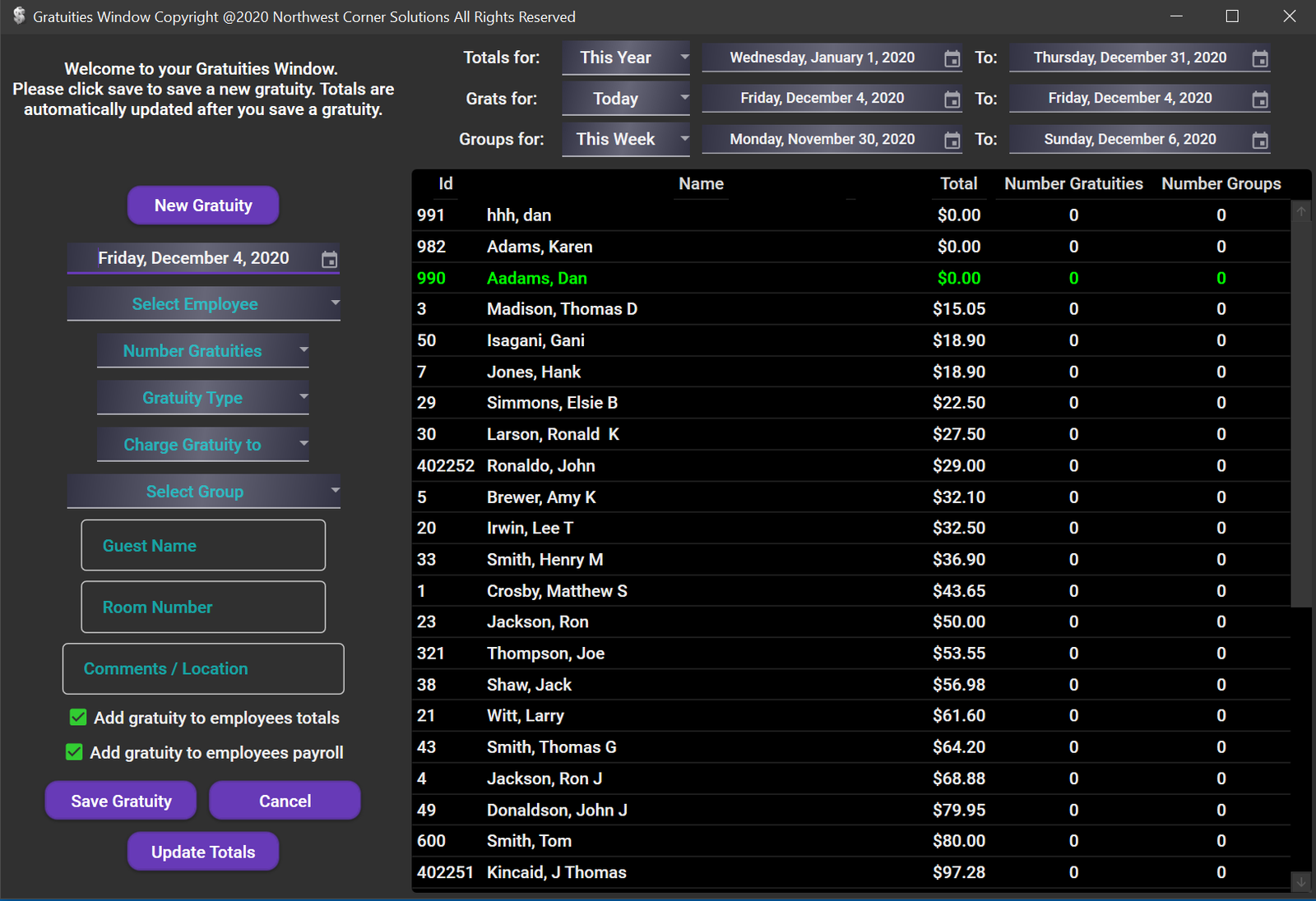Image resolution: width=1316 pixels, height=901 pixels.
Task: Uncheck Add gratuity to employees payroll
Action: tap(74, 752)
